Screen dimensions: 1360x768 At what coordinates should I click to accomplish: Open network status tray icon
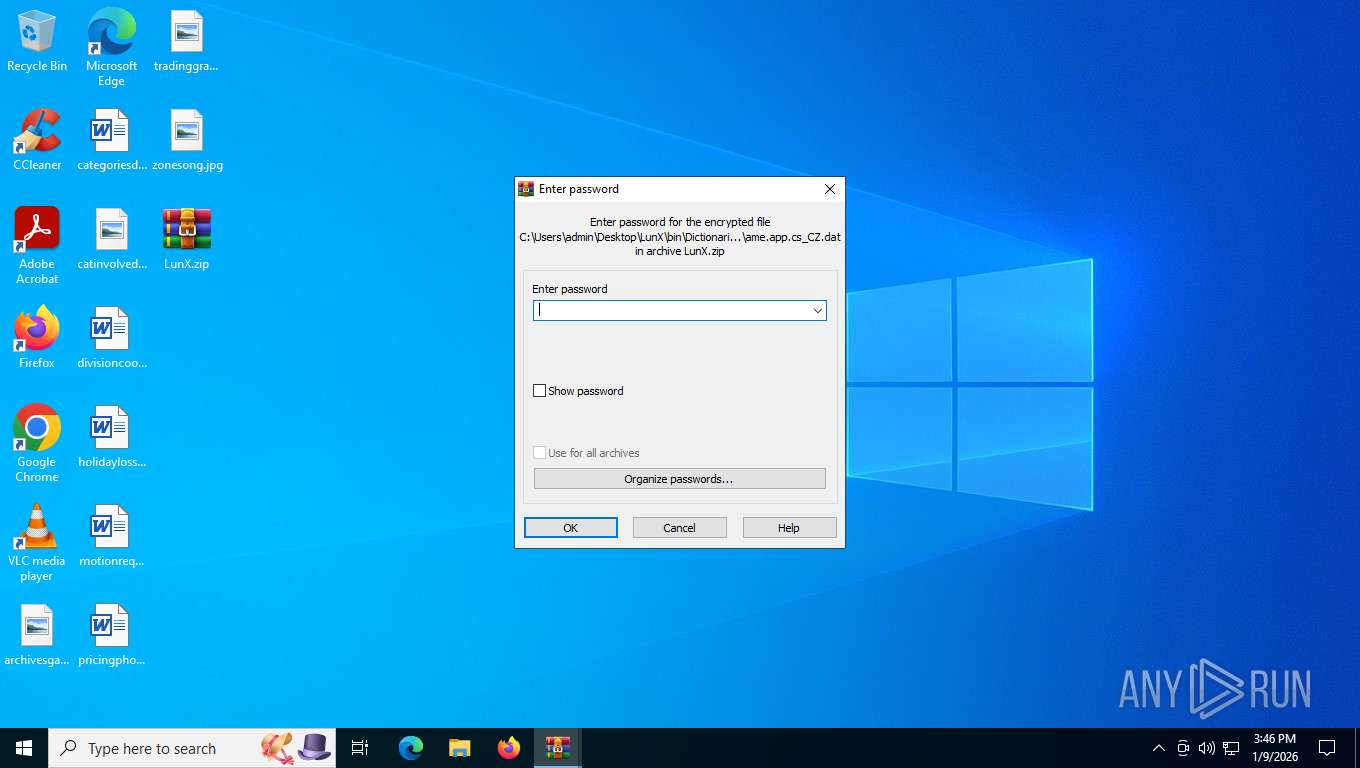[1231, 748]
